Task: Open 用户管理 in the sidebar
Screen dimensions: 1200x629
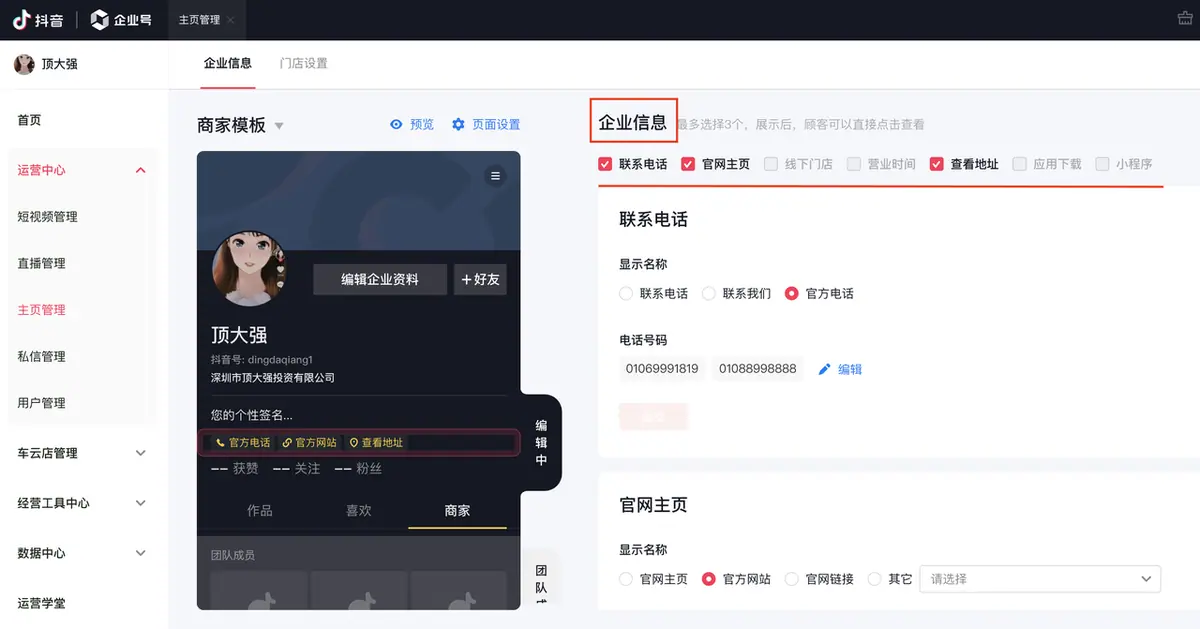Action: click(x=41, y=403)
